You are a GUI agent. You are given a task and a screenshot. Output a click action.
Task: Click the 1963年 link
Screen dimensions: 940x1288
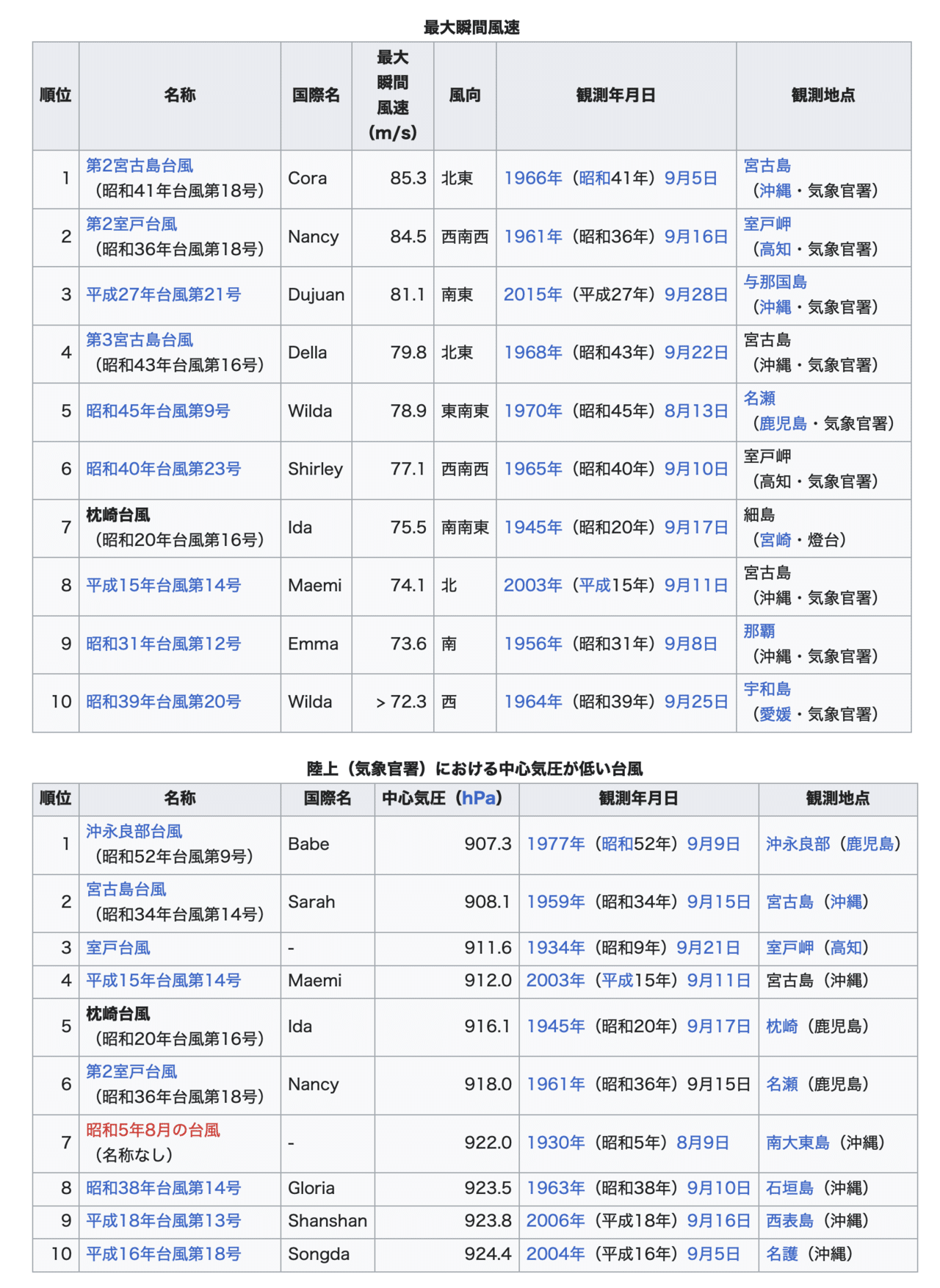tap(556, 1188)
